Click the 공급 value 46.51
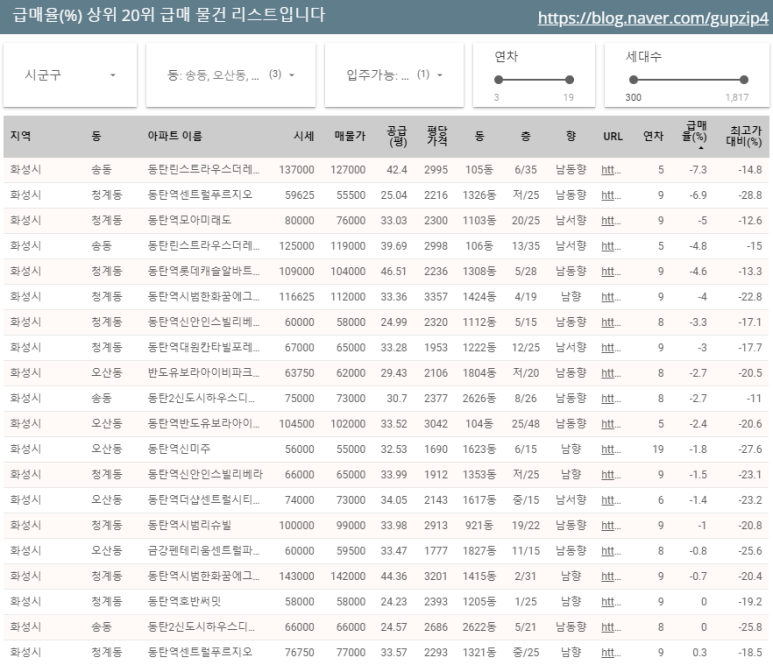Screen dimensions: 773x665 coord(394,272)
